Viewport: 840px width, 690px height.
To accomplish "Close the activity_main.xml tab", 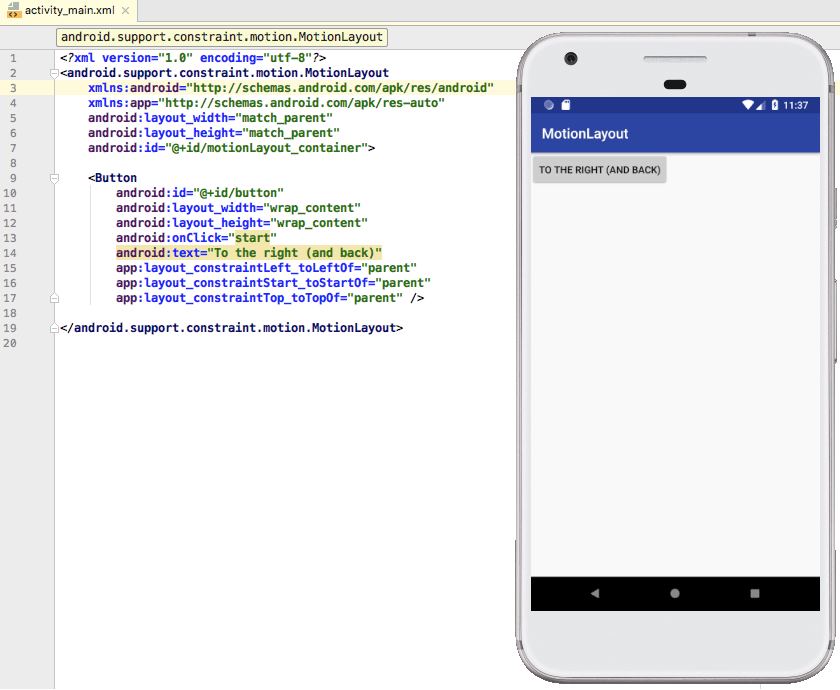I will (x=125, y=10).
